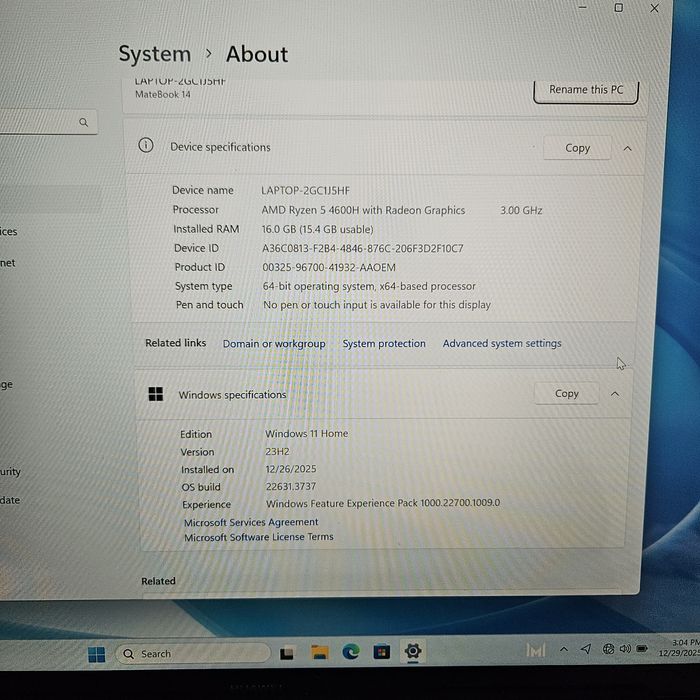The width and height of the screenshot is (700, 700).
Task: Click the Windows logo in specifications header
Action: point(155,394)
